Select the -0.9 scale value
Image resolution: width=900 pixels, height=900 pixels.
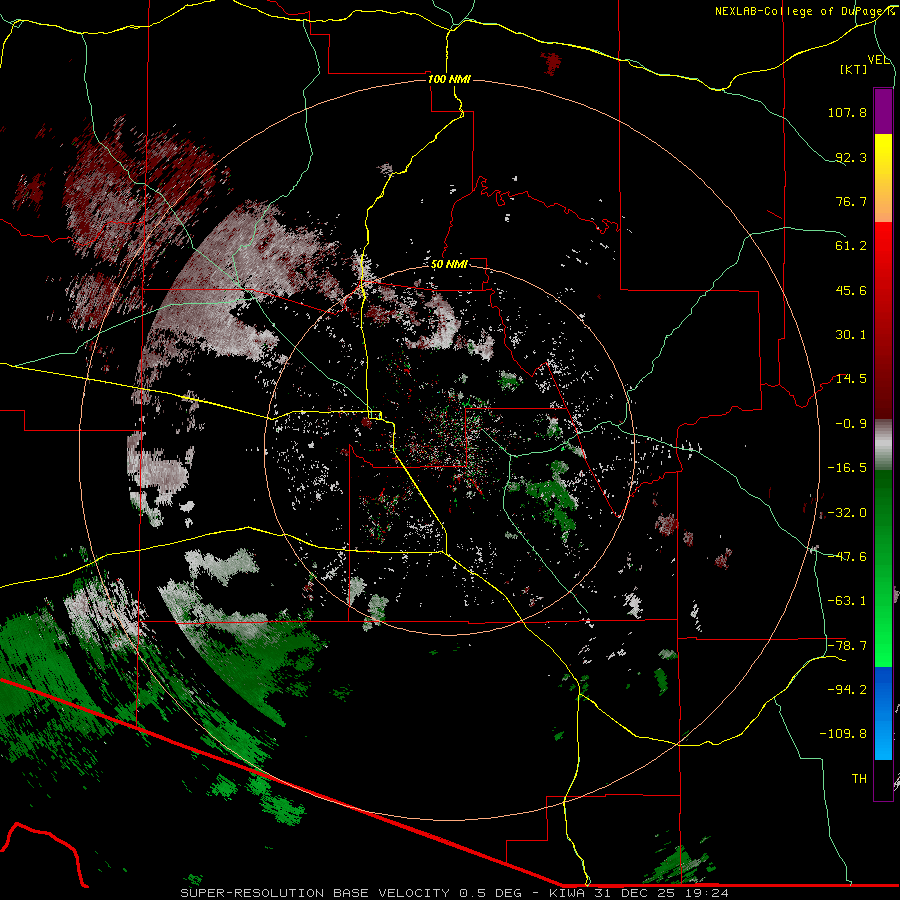[x=851, y=424]
